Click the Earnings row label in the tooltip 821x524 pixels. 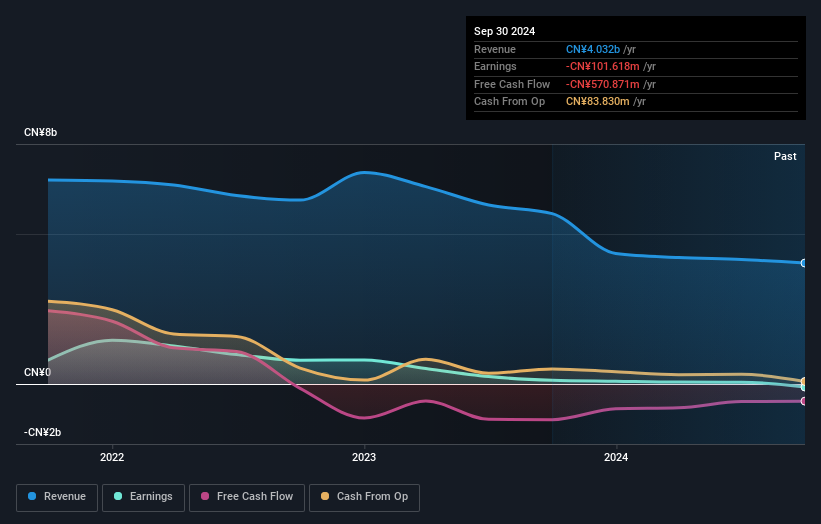pyautogui.click(x=495, y=66)
